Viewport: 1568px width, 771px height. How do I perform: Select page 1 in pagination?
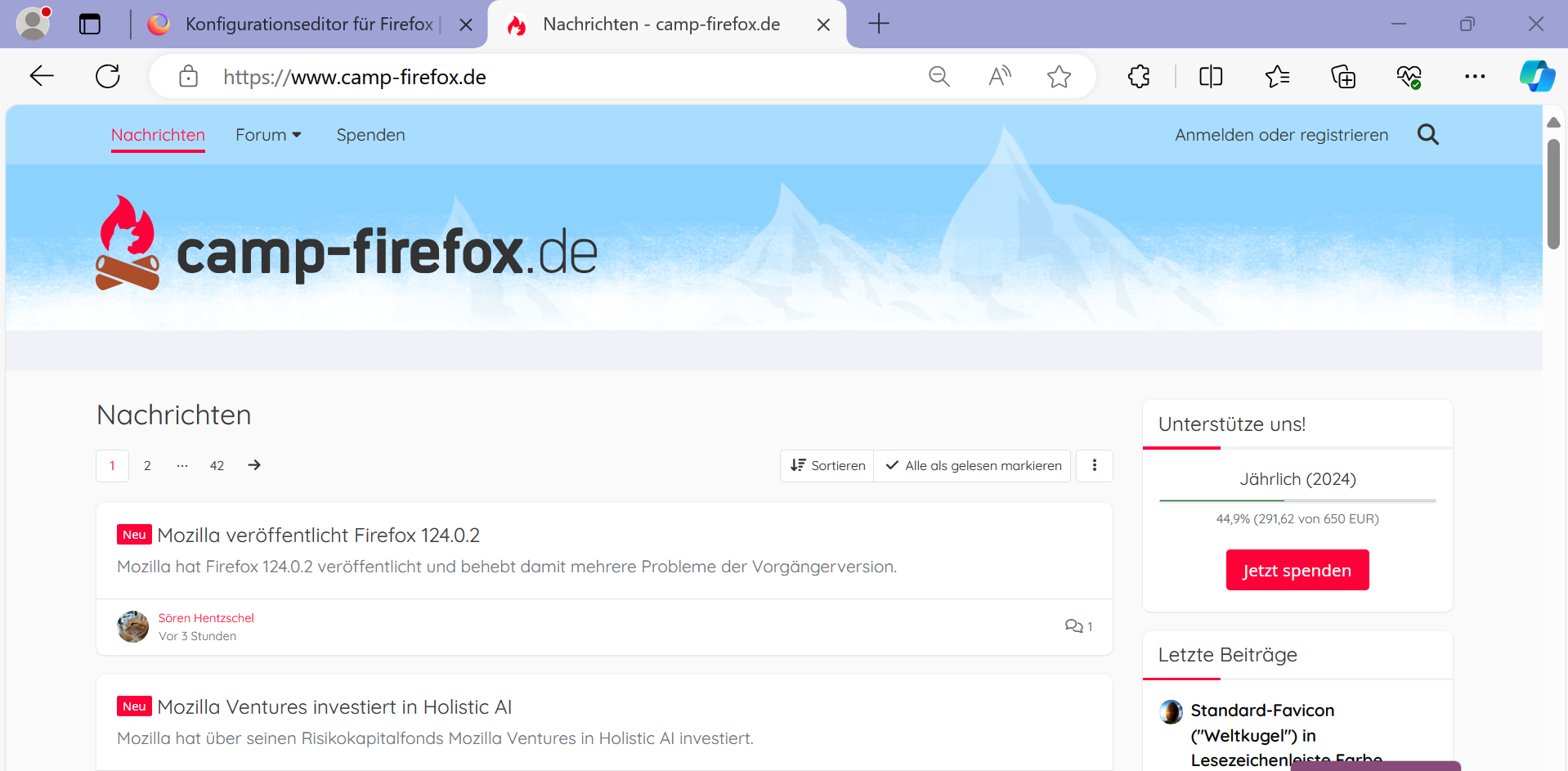coord(112,465)
